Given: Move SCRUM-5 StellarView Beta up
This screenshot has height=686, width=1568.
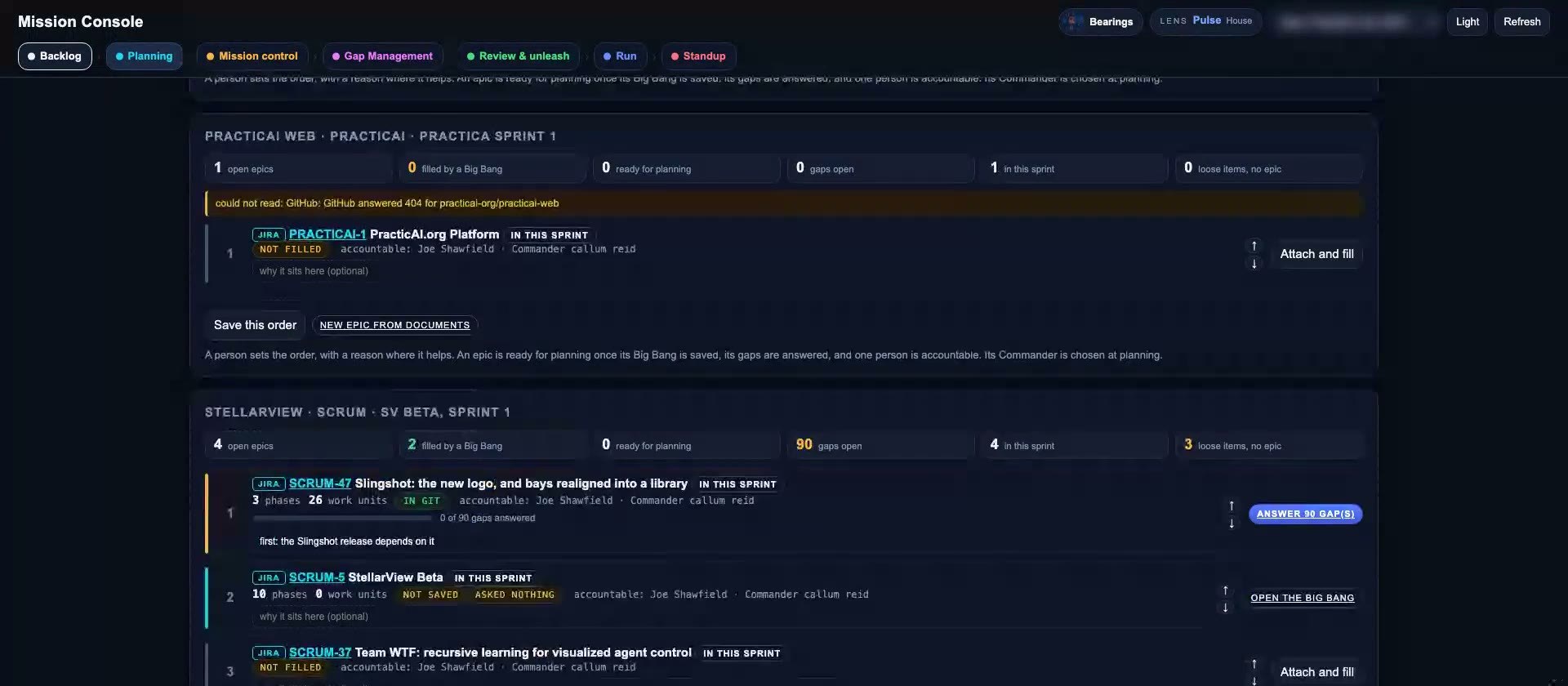Looking at the screenshot, I should click(x=1225, y=590).
